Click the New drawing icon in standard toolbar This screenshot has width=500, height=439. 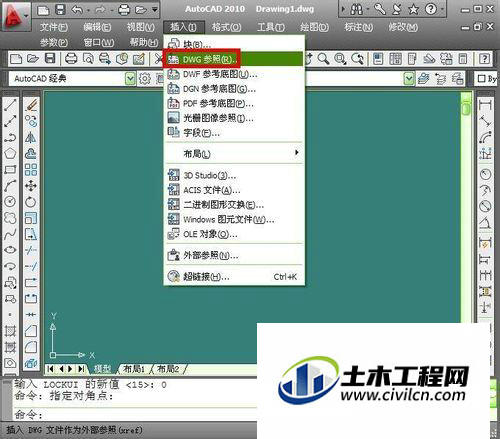(16, 59)
